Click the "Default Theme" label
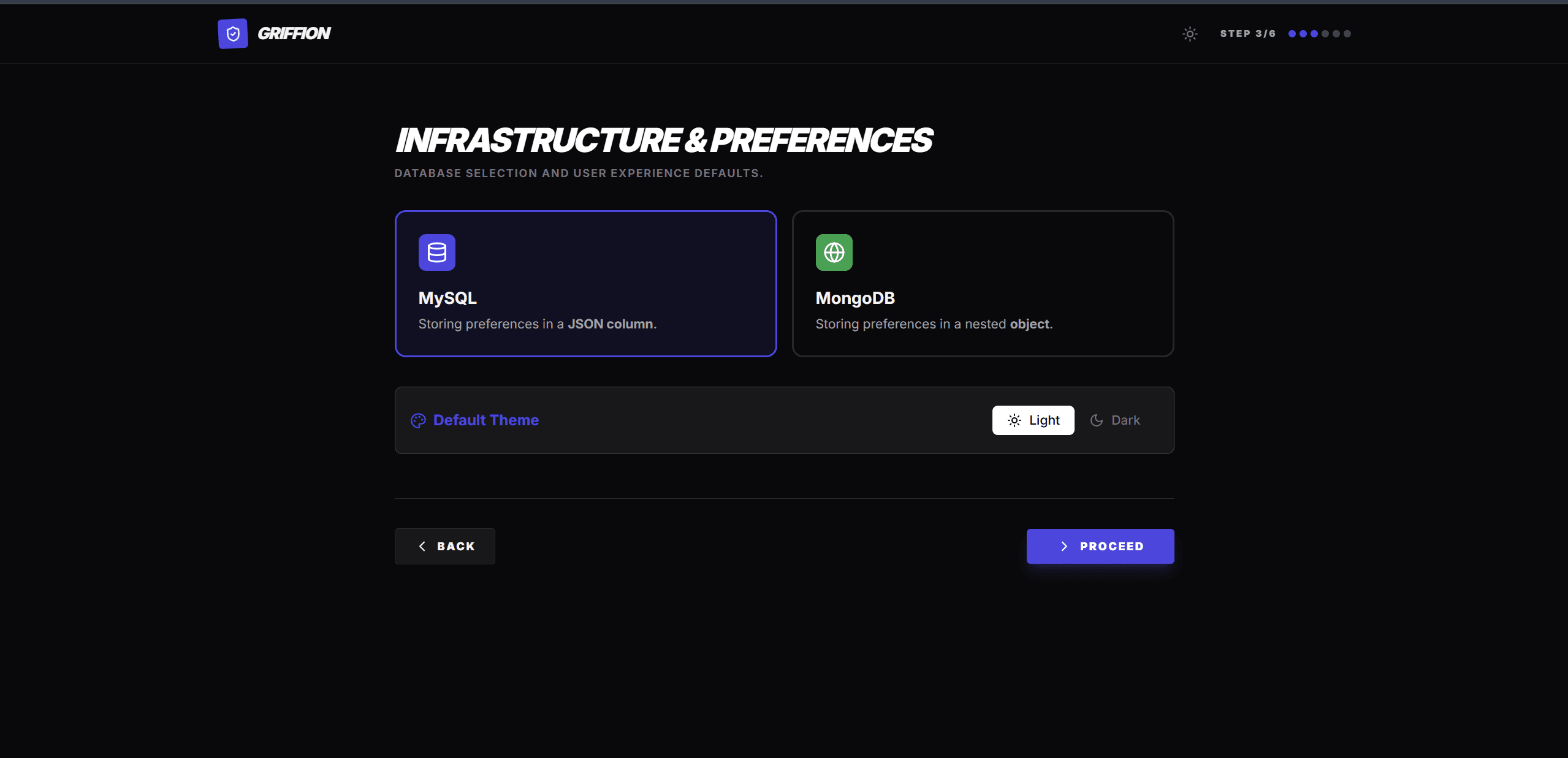The height and width of the screenshot is (758, 1568). 486,420
